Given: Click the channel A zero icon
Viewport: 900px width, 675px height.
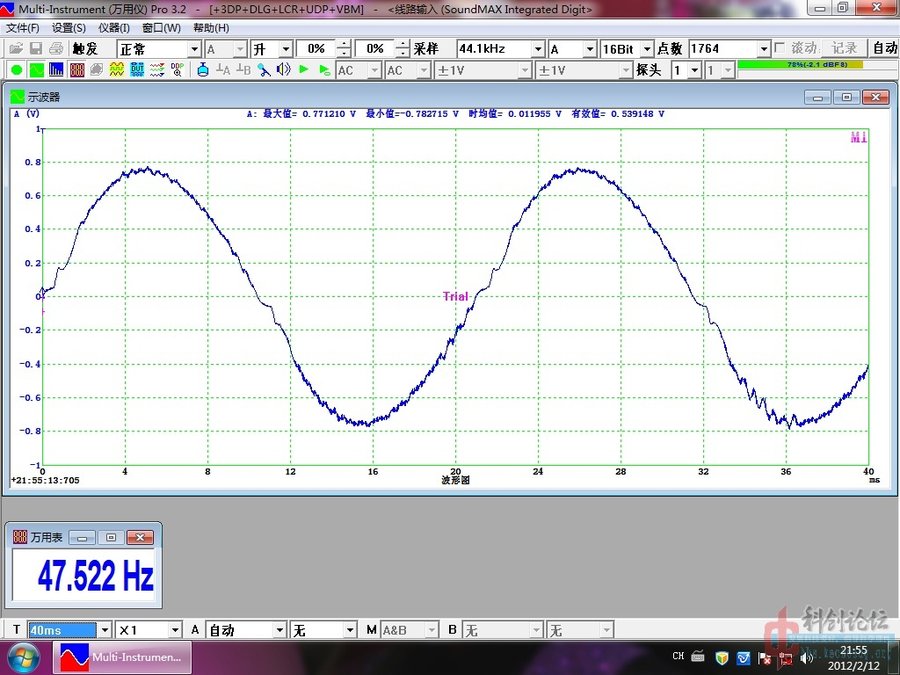Looking at the screenshot, I should point(223,70).
